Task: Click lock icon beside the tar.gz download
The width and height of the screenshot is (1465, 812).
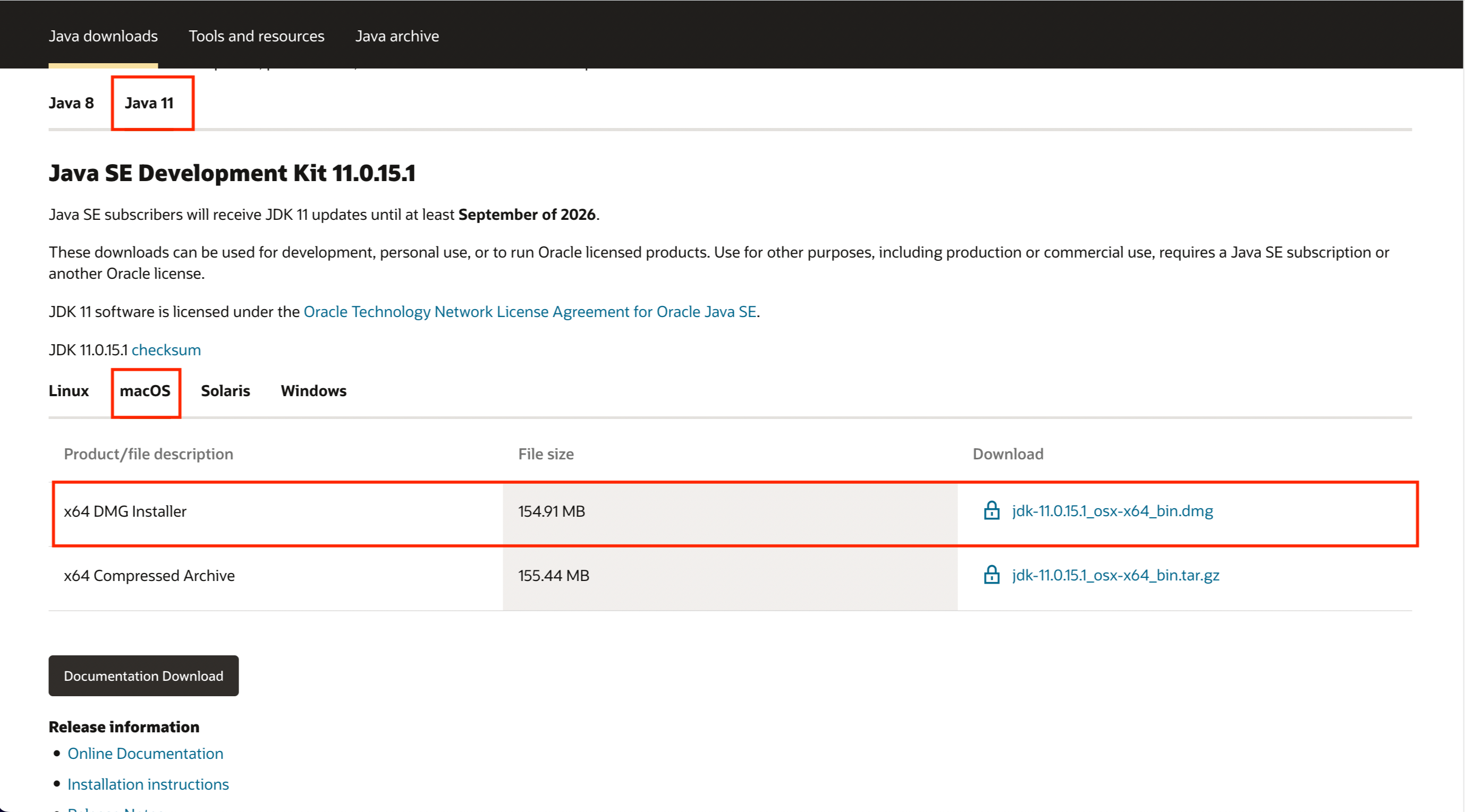Action: (991, 575)
